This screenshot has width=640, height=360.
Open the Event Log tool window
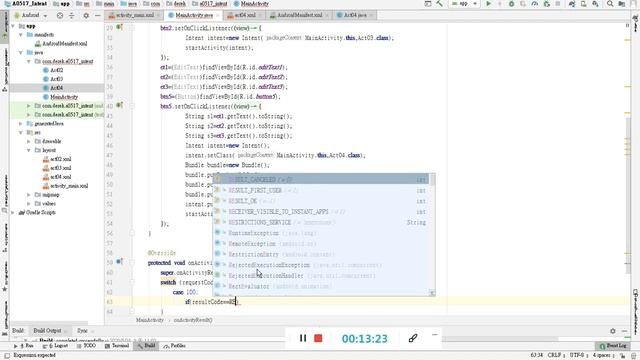613,346
